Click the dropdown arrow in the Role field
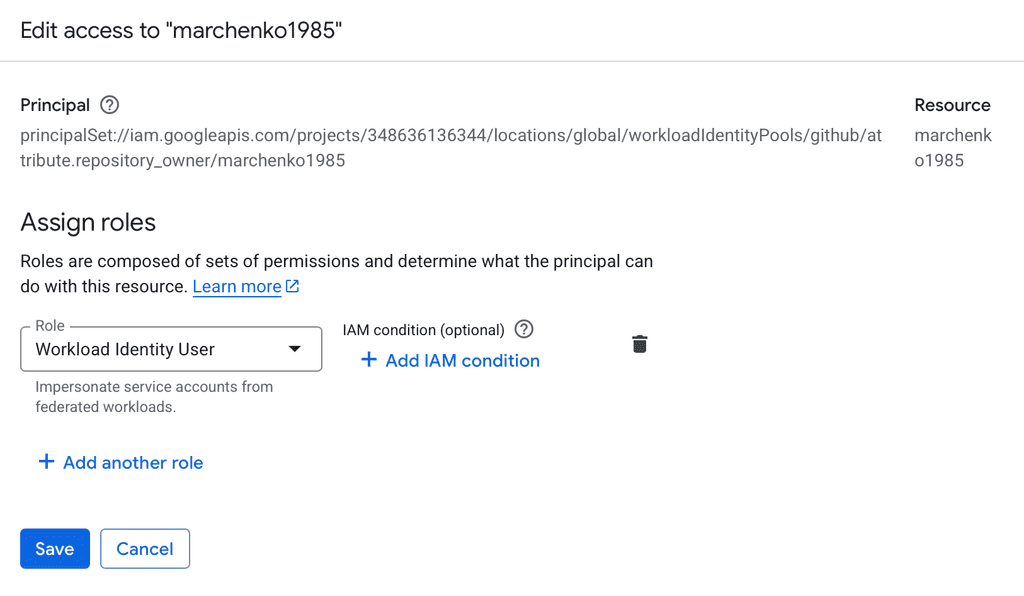Viewport: 1024px width, 596px height. (x=295, y=349)
